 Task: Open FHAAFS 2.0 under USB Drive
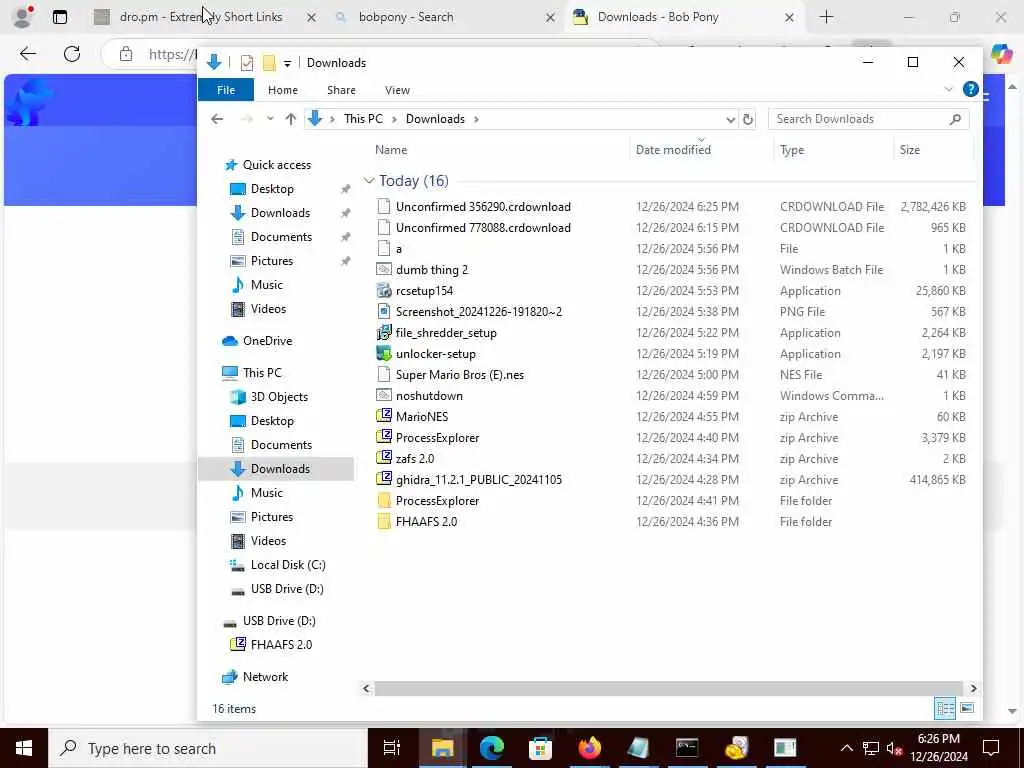tap(281, 645)
